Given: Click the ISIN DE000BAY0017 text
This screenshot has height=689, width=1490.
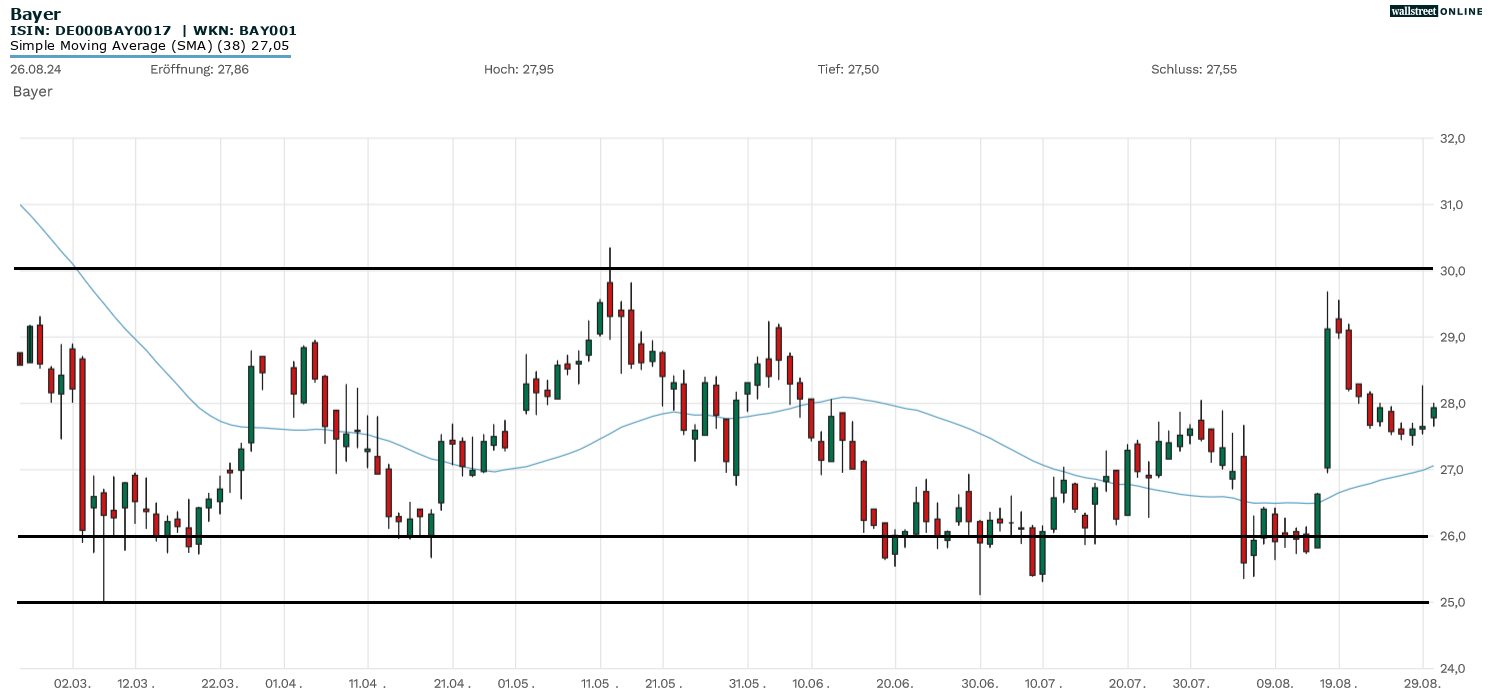Looking at the screenshot, I should click(x=91, y=31).
